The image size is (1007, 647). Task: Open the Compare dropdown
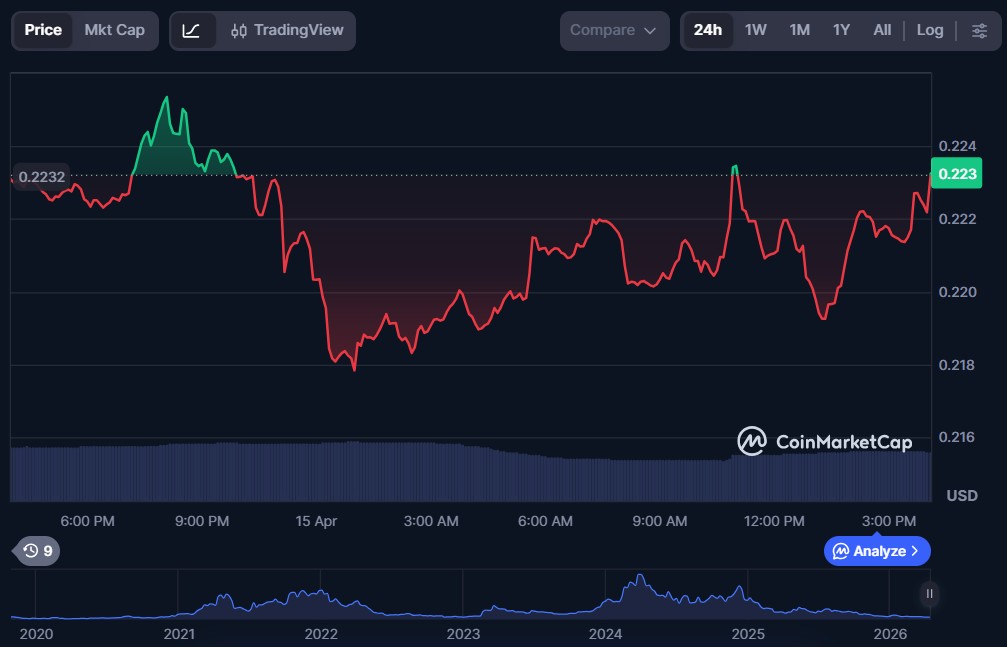click(614, 31)
